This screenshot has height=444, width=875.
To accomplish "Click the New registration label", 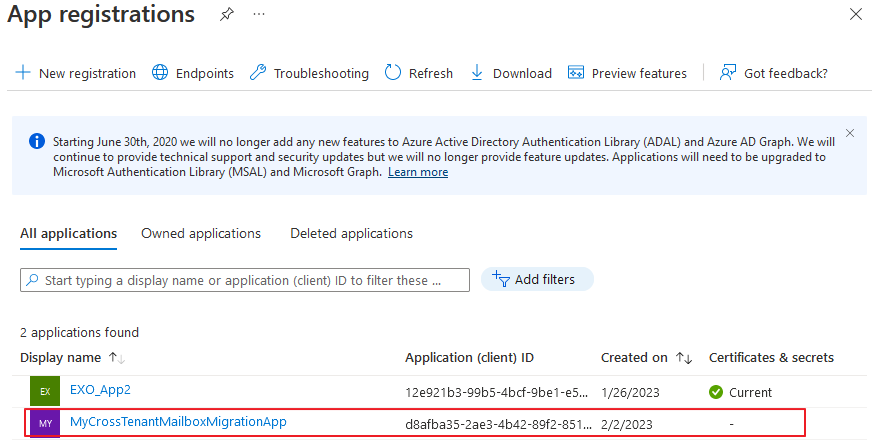I will click(x=88, y=73).
